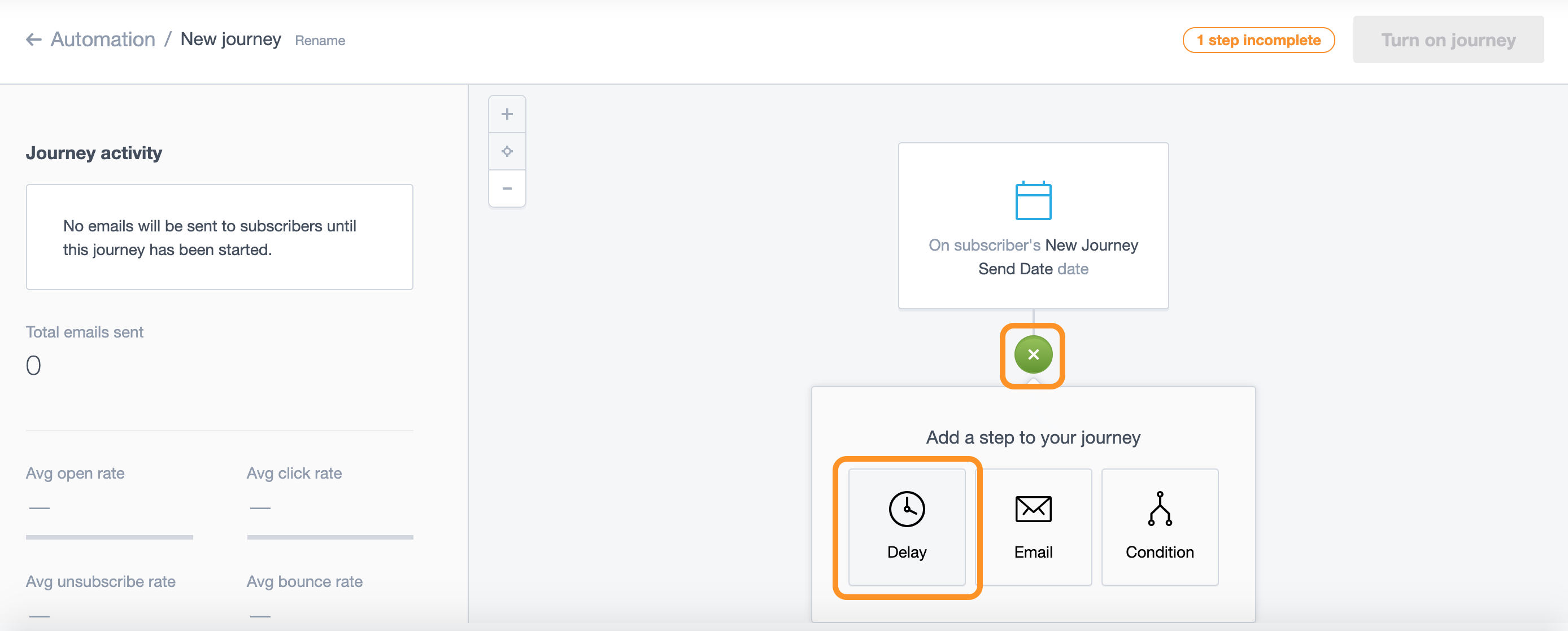Click the Avg open rate progress bar

tap(110, 537)
